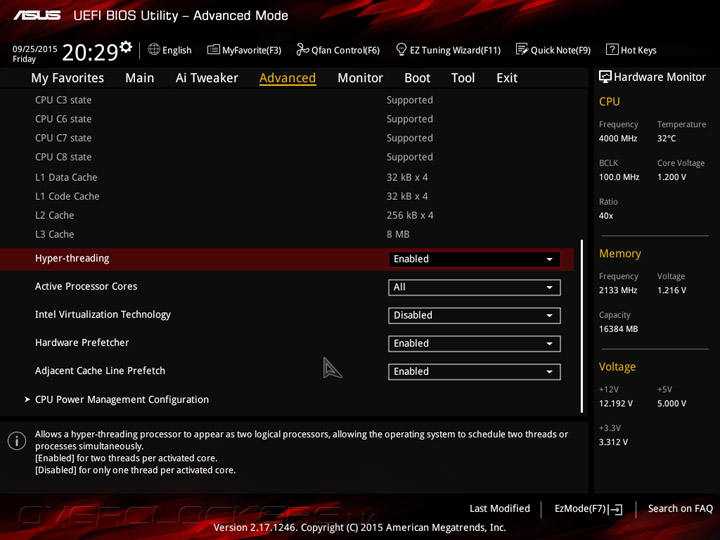Open the Monitor tab
Image resolution: width=720 pixels, height=540 pixels.
[360, 78]
